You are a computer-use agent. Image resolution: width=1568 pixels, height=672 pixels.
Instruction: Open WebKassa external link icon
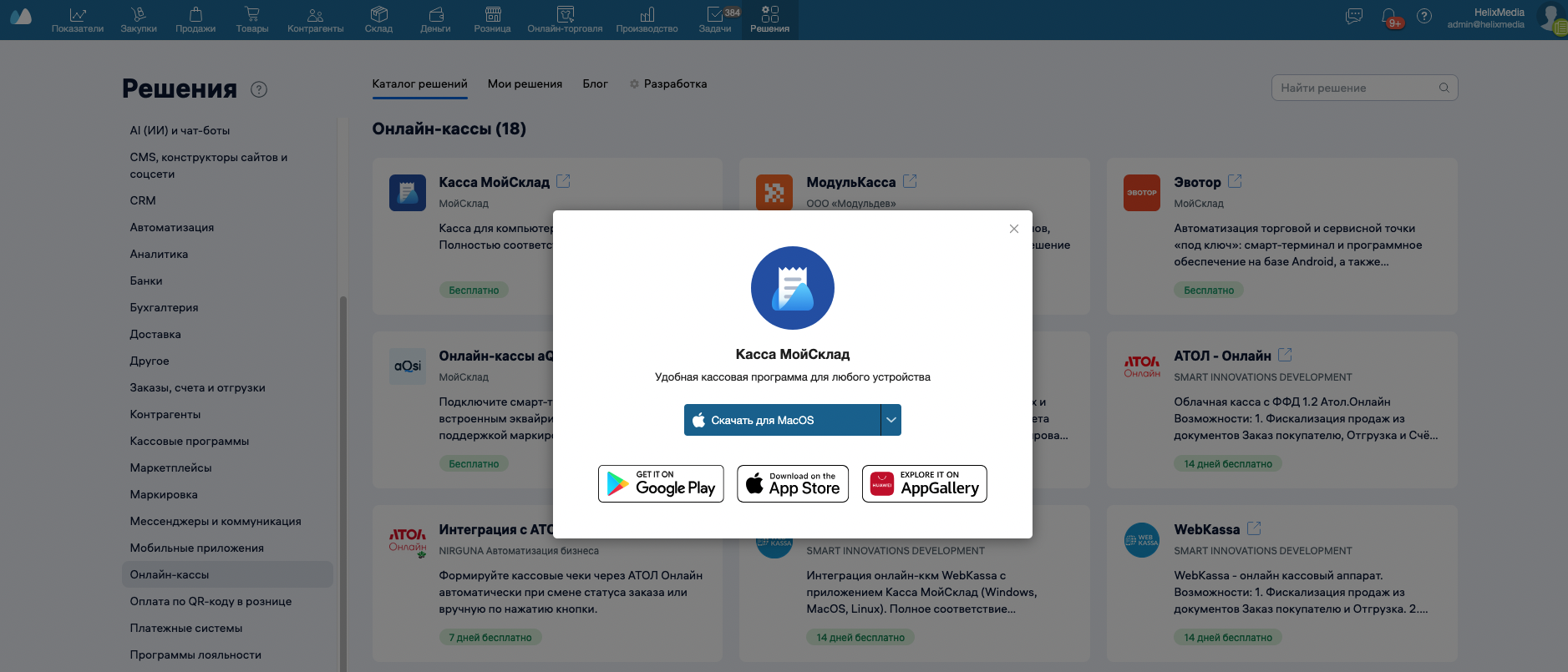(1254, 528)
